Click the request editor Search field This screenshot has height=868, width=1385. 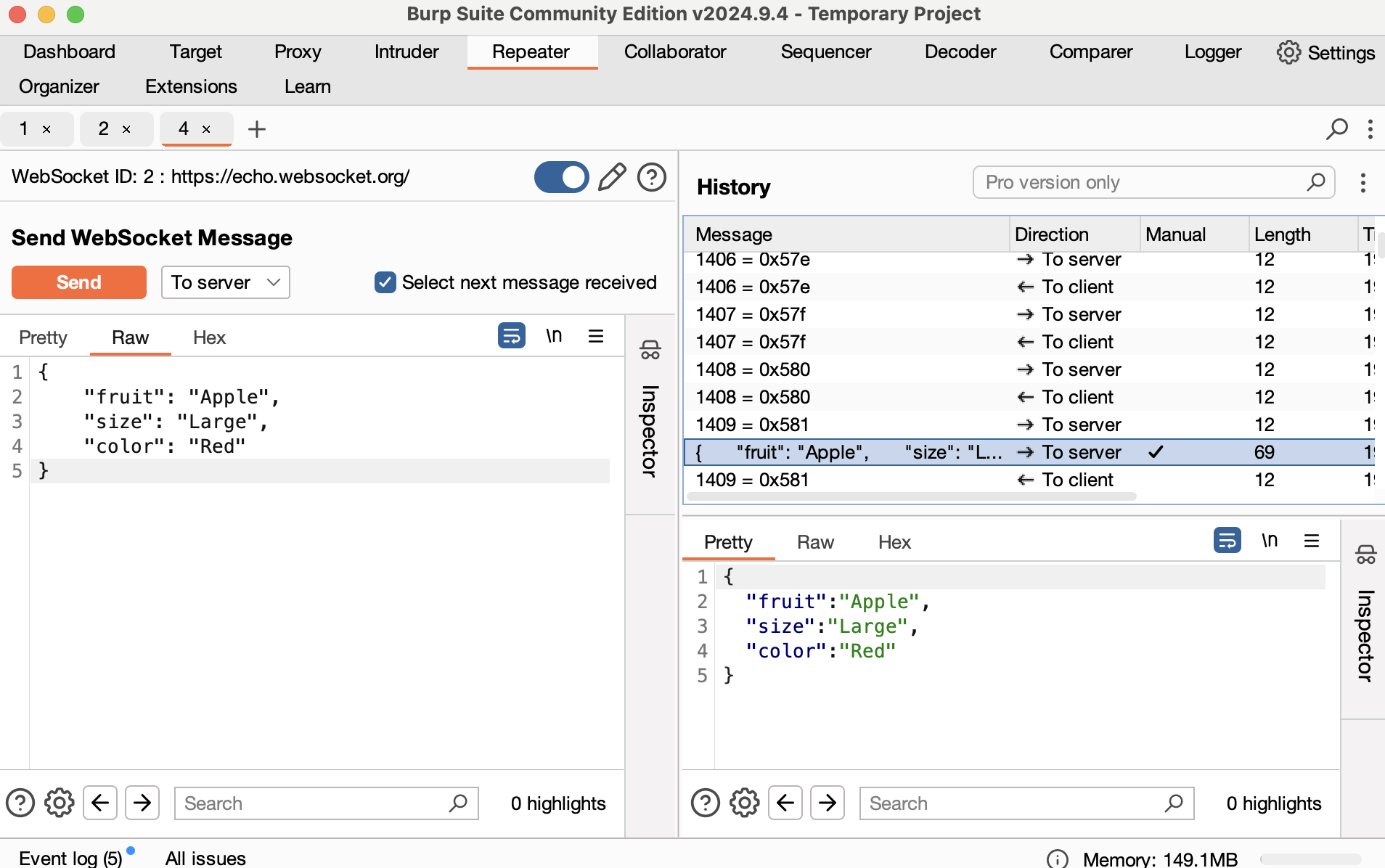327,803
